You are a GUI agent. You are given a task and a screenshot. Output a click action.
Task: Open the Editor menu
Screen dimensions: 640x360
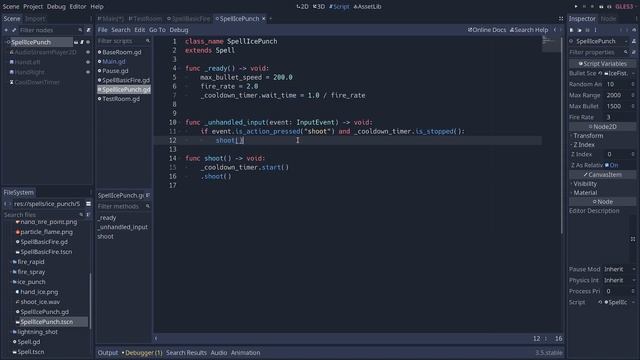coord(78,7)
